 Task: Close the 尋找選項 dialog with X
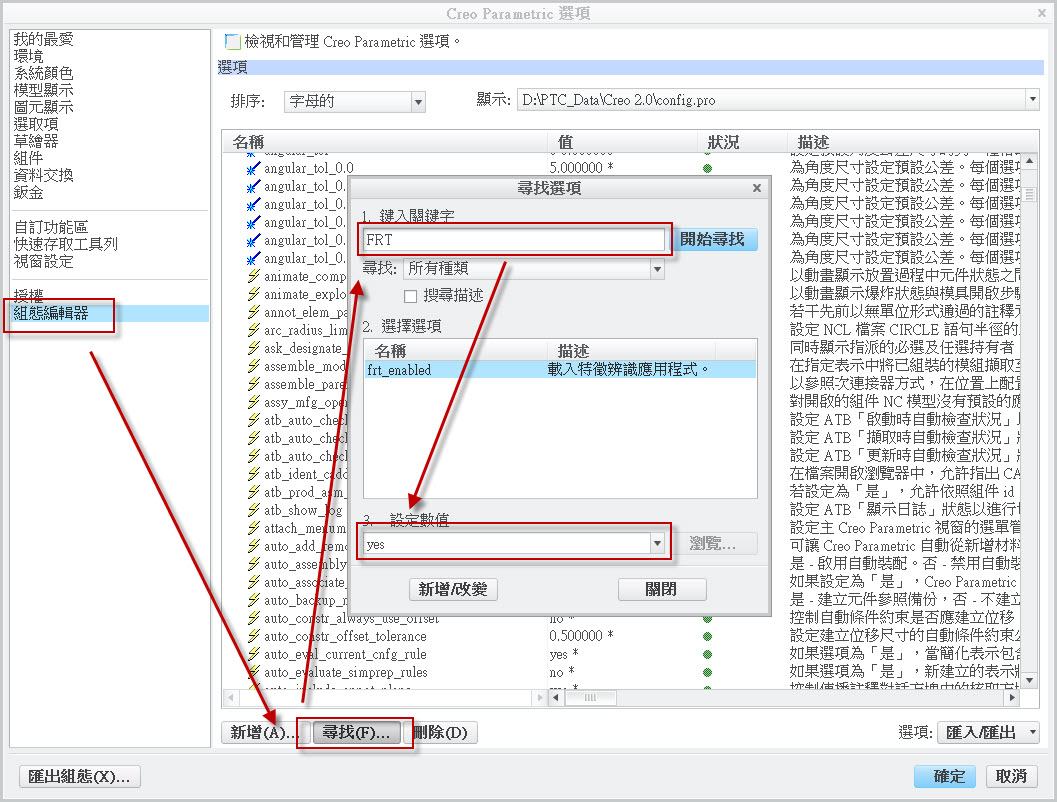click(756, 188)
